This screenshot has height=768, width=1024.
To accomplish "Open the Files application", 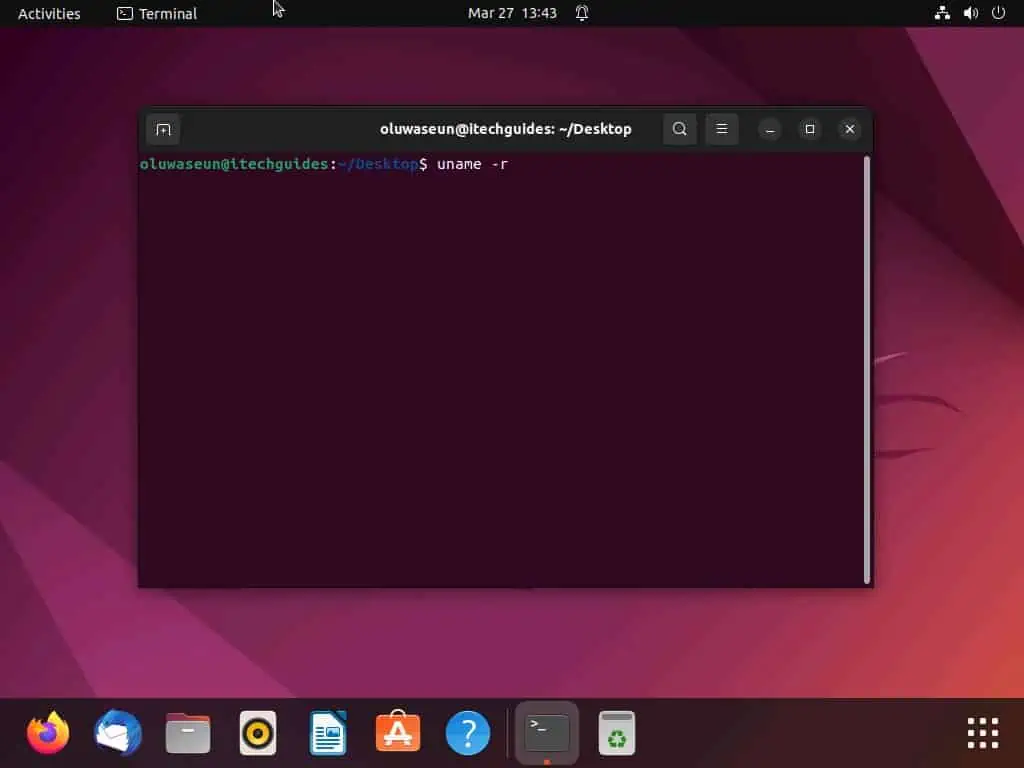I will tap(187, 732).
